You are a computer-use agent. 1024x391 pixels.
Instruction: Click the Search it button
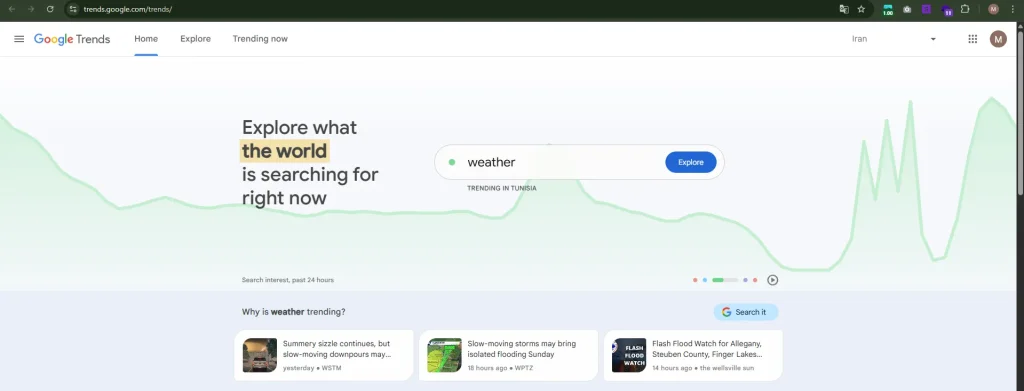[745, 312]
